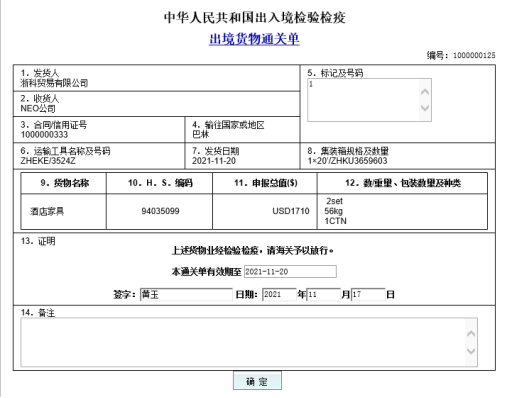Screen dimensions: 507x398
Task: Select the H.S. code 94035099 cell
Action: [159, 211]
